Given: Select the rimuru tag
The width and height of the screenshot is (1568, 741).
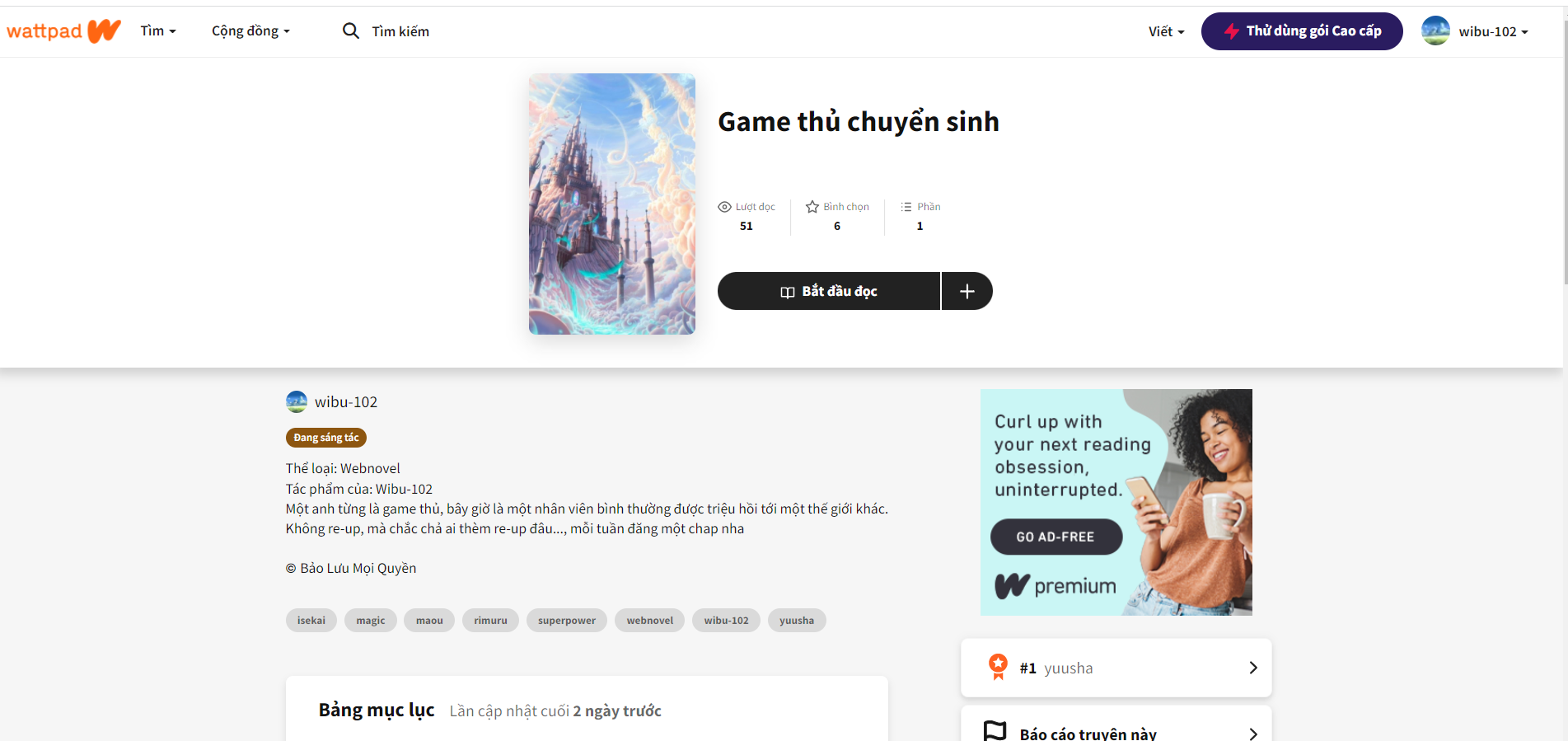Looking at the screenshot, I should [490, 621].
